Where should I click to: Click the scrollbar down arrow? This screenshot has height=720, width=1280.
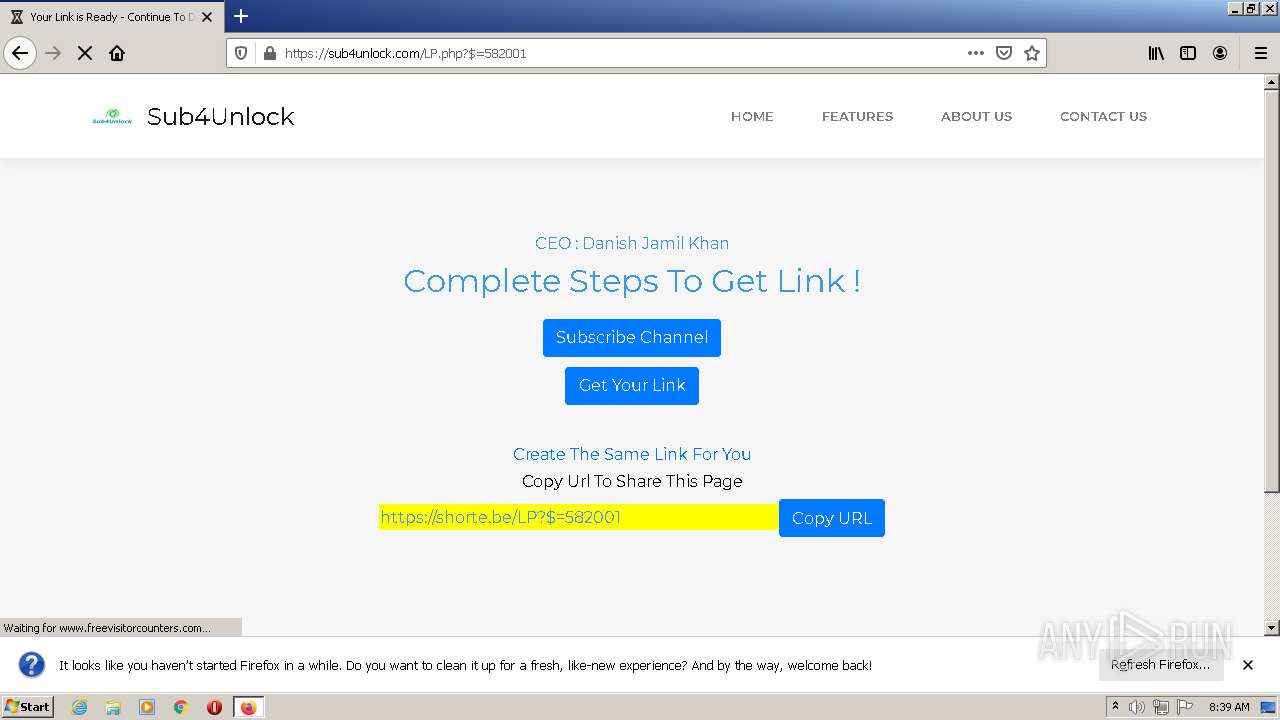(x=1272, y=628)
